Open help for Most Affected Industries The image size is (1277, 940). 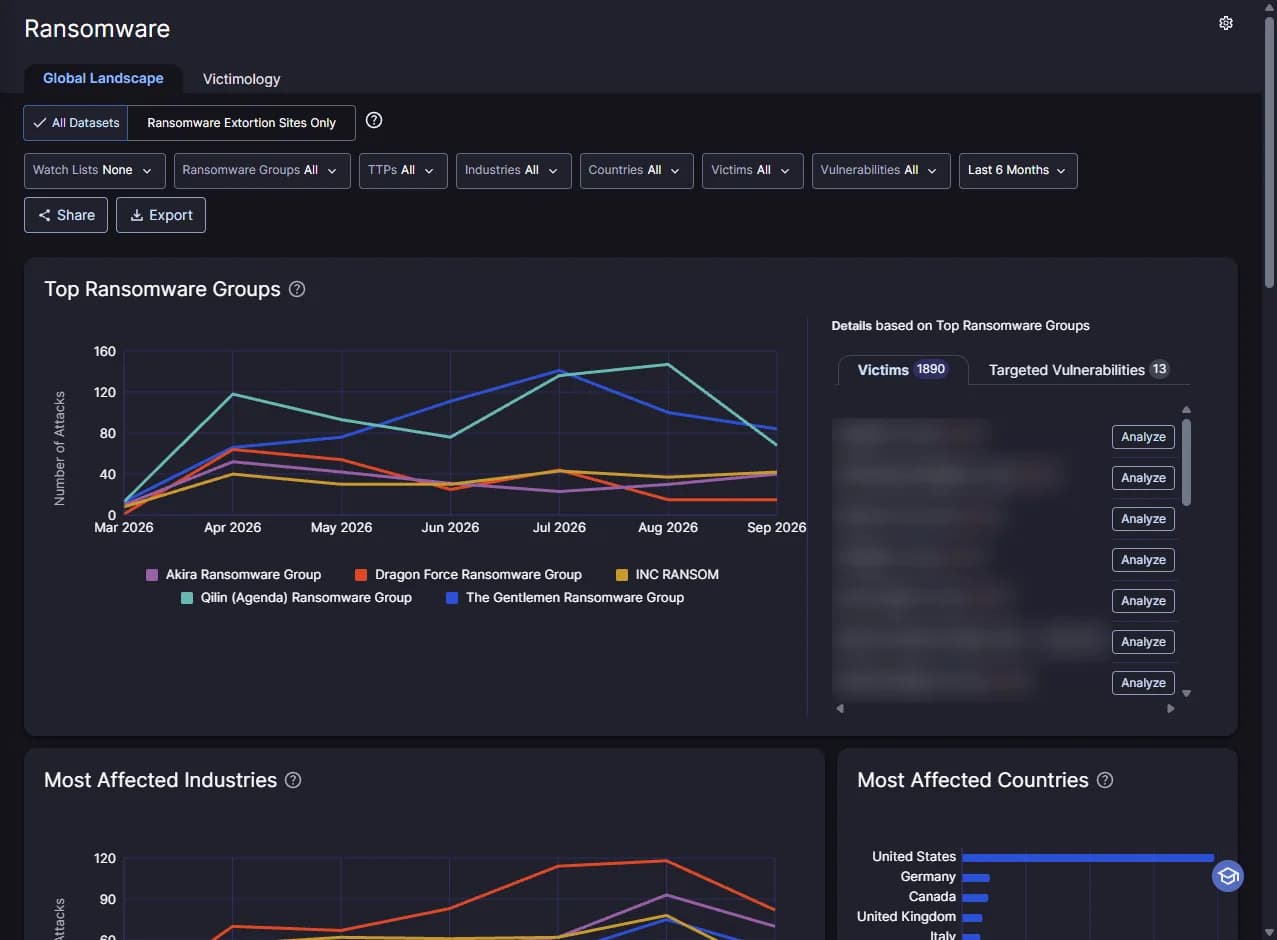pyautogui.click(x=293, y=780)
